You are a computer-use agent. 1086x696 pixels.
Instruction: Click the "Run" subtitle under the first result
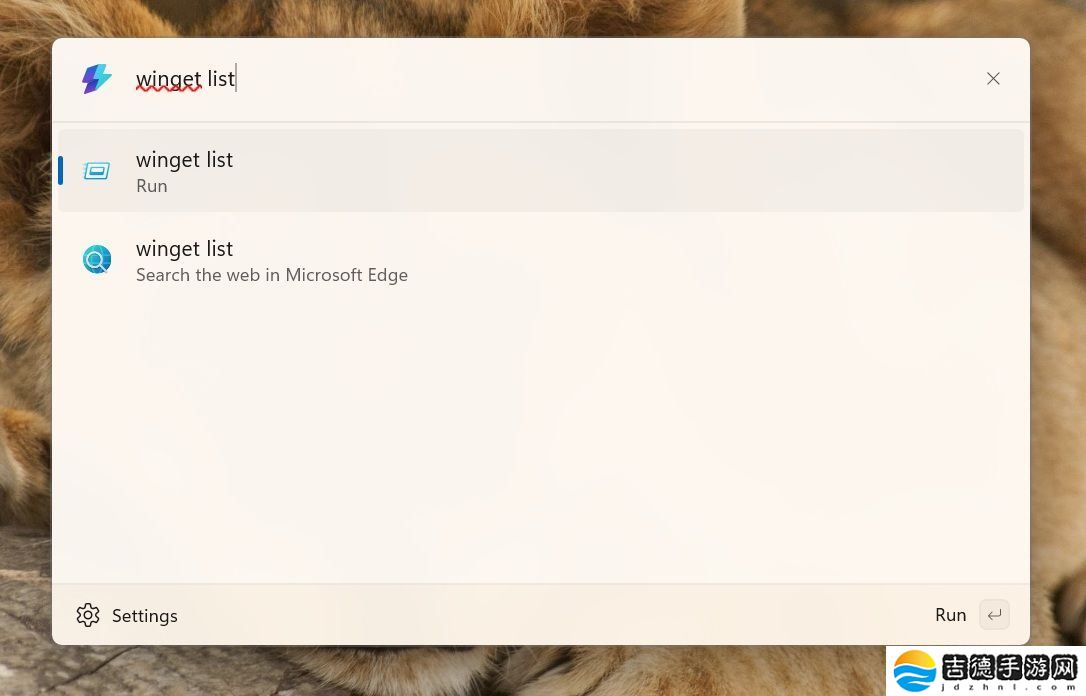click(152, 186)
